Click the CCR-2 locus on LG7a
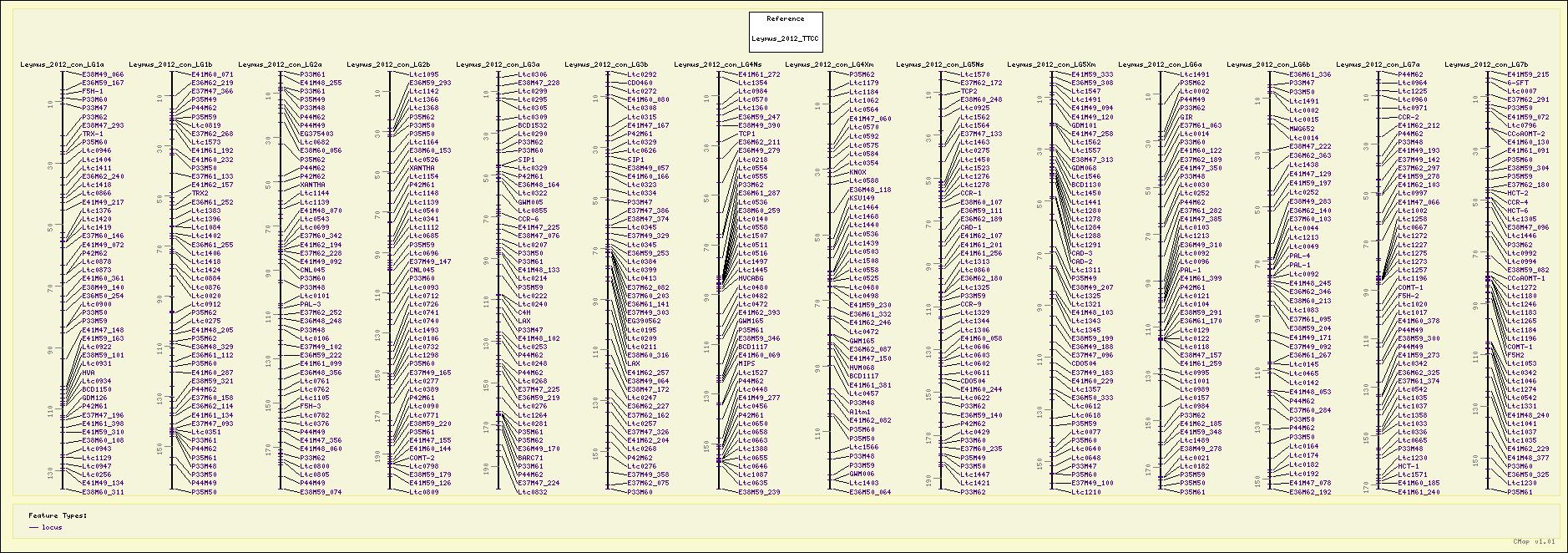The width and height of the screenshot is (1568, 553). (x=1409, y=117)
